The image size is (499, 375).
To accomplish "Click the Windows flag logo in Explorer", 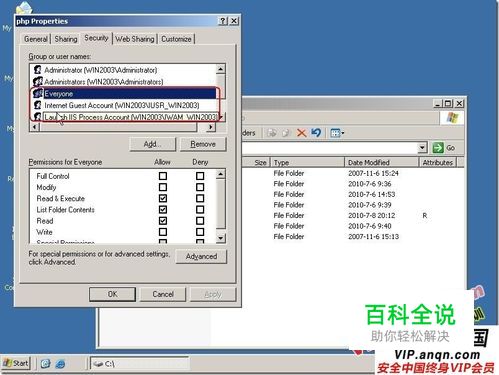I will (452, 118).
